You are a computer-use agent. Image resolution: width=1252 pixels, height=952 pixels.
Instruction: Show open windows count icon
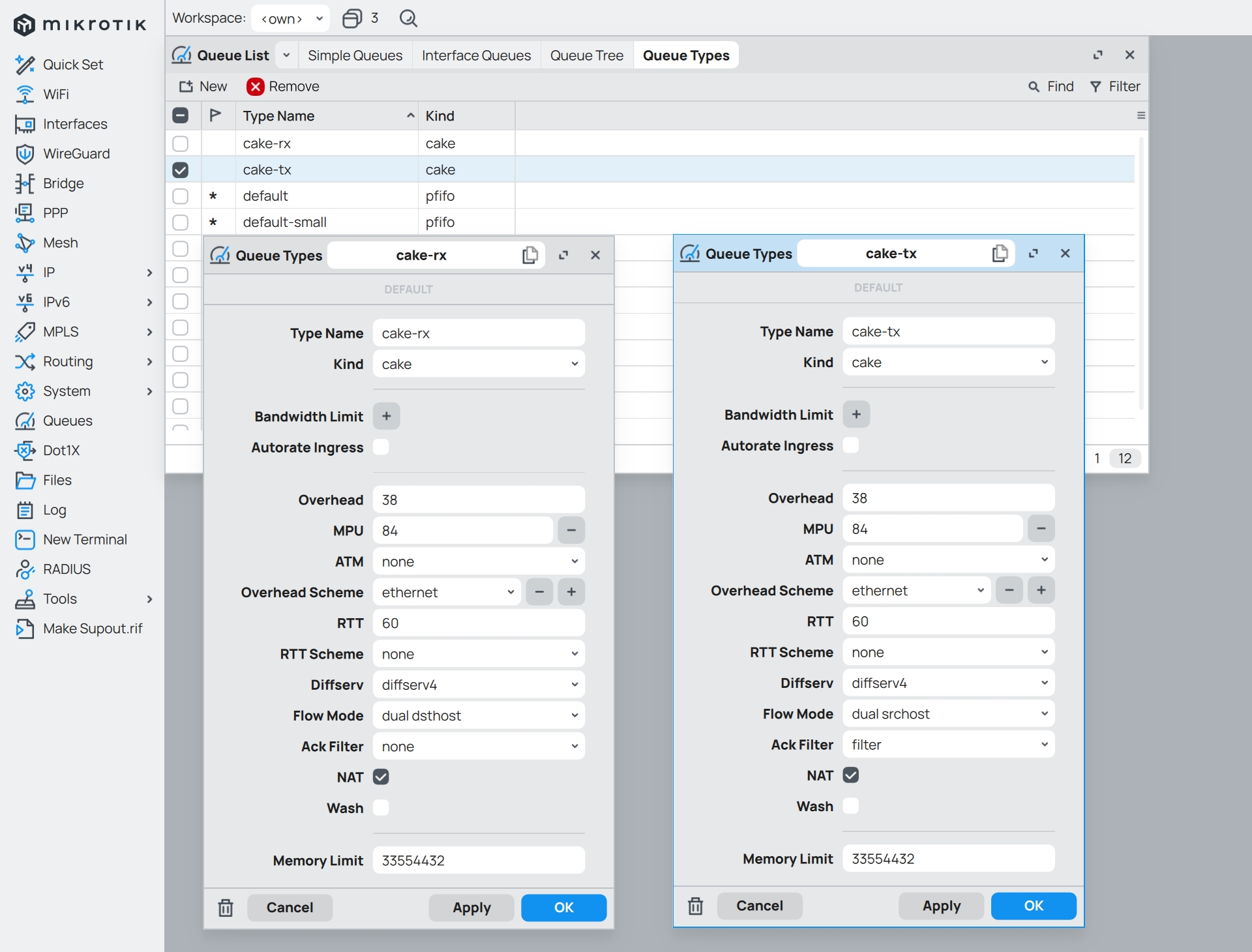(352, 18)
